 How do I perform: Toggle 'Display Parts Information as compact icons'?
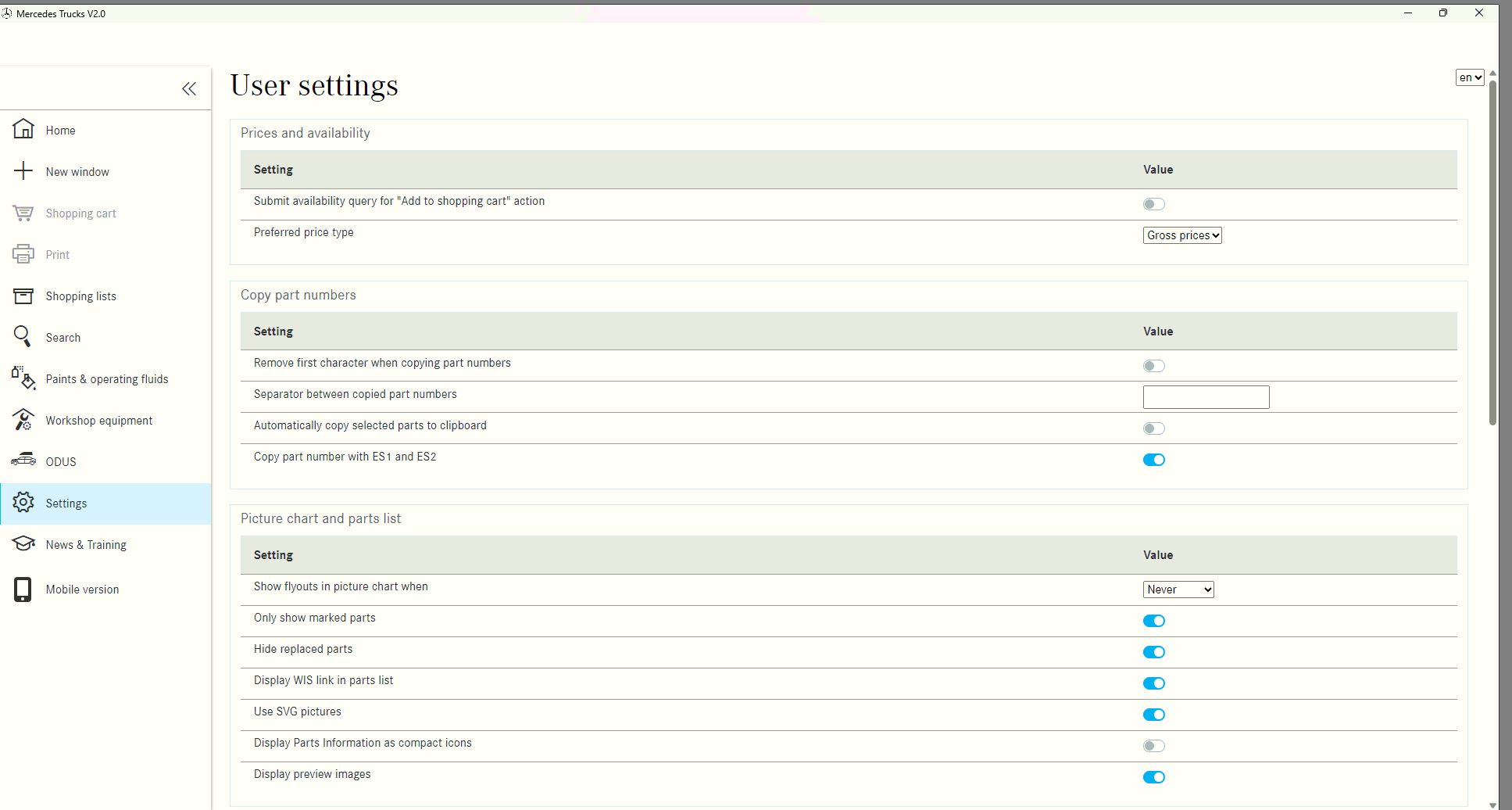(1153, 745)
